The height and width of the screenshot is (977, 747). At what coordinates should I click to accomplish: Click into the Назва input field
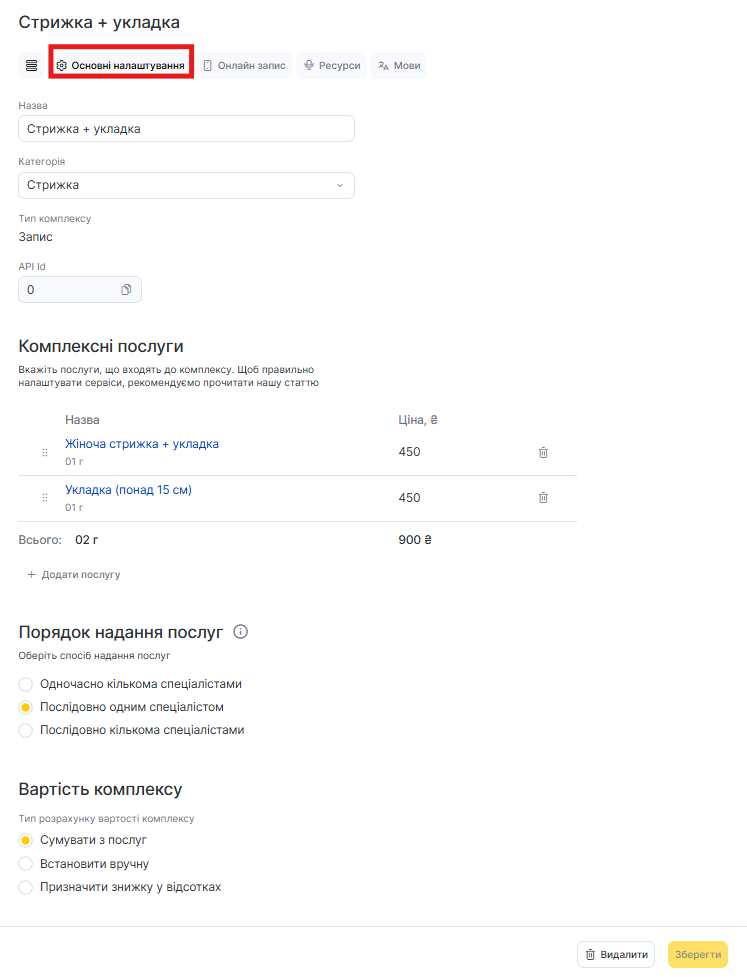pyautogui.click(x=186, y=129)
